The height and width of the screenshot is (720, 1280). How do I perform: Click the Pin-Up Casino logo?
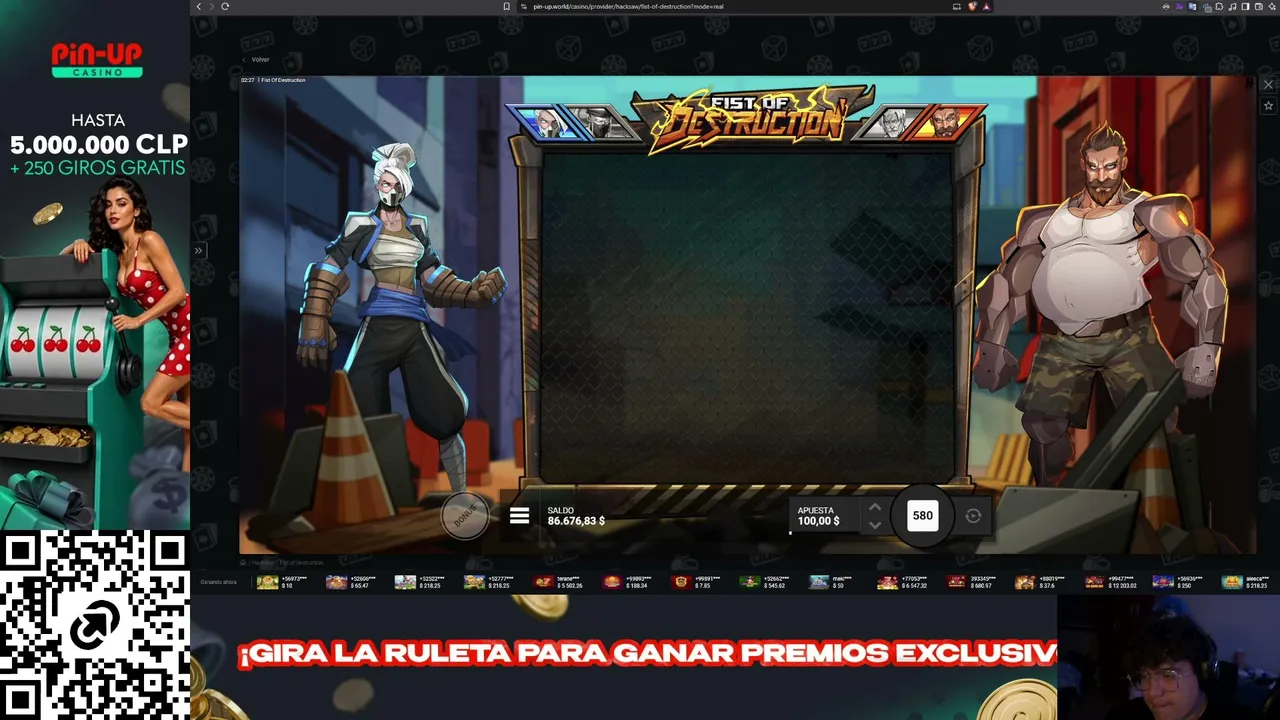[96, 60]
